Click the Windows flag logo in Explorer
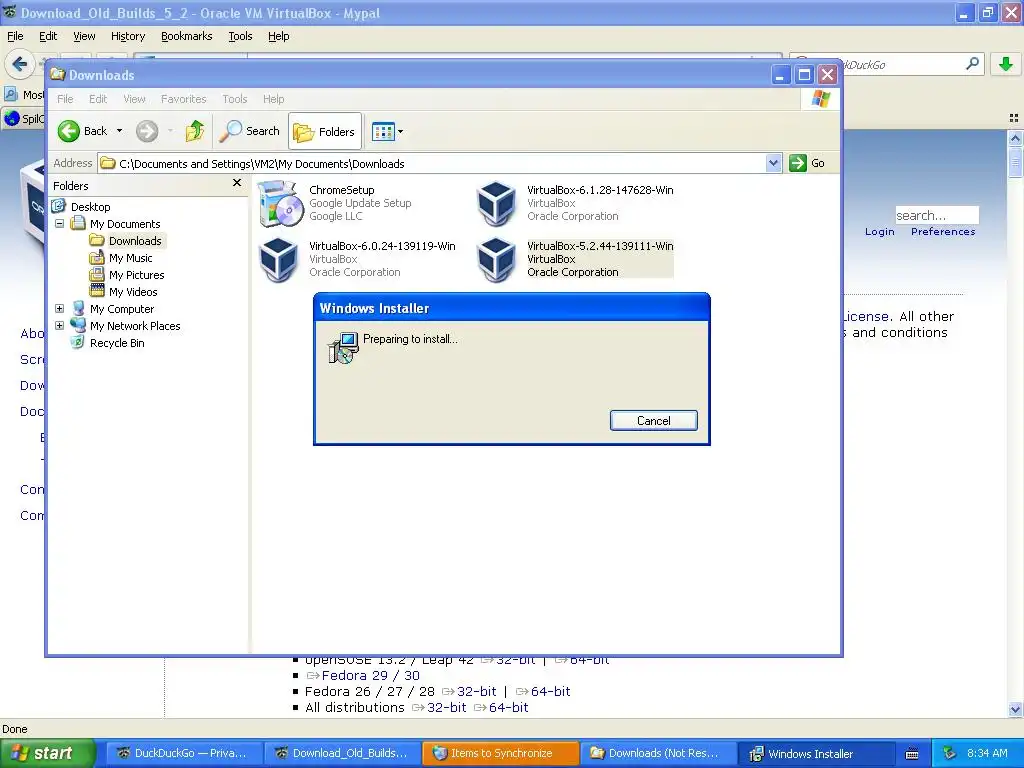Image resolution: width=1024 pixels, height=768 pixels. click(821, 99)
